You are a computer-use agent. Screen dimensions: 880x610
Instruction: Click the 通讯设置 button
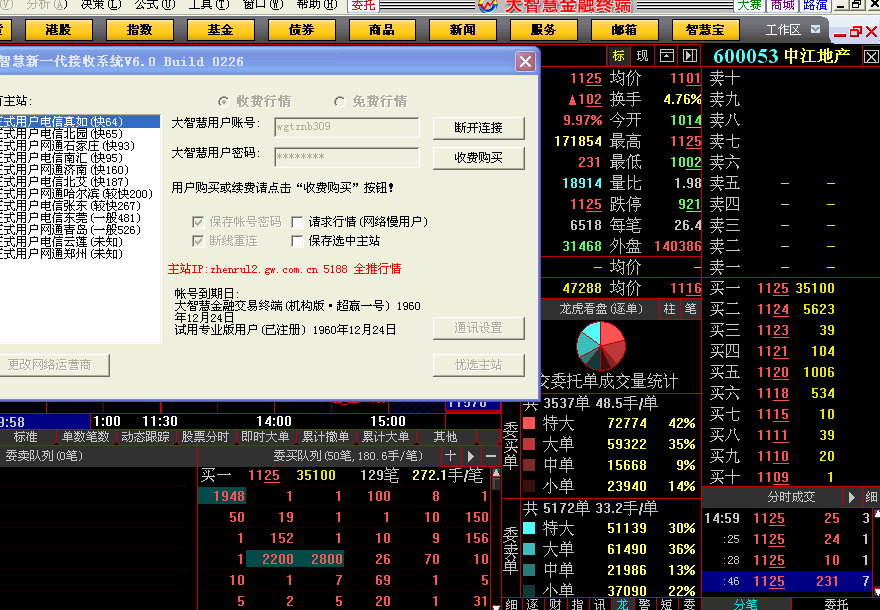tap(478, 328)
